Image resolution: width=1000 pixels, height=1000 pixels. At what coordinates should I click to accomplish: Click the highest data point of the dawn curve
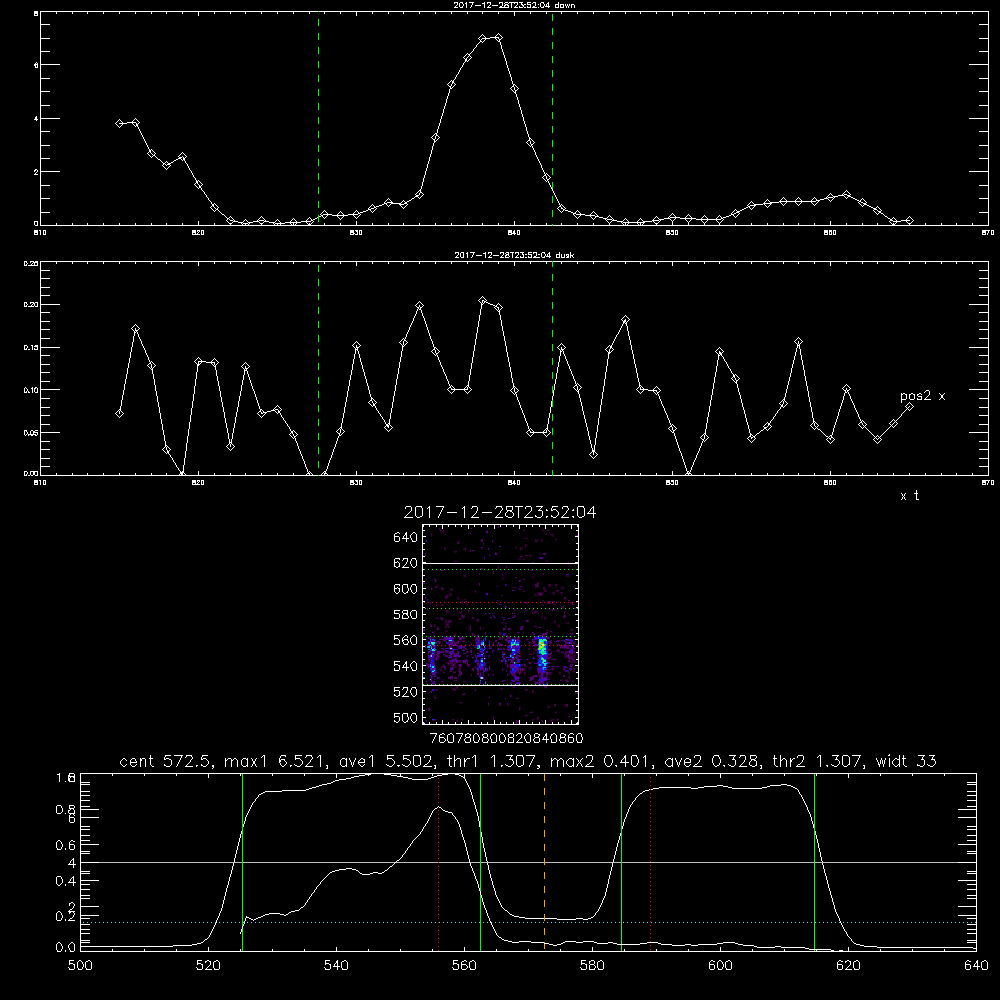(498, 38)
